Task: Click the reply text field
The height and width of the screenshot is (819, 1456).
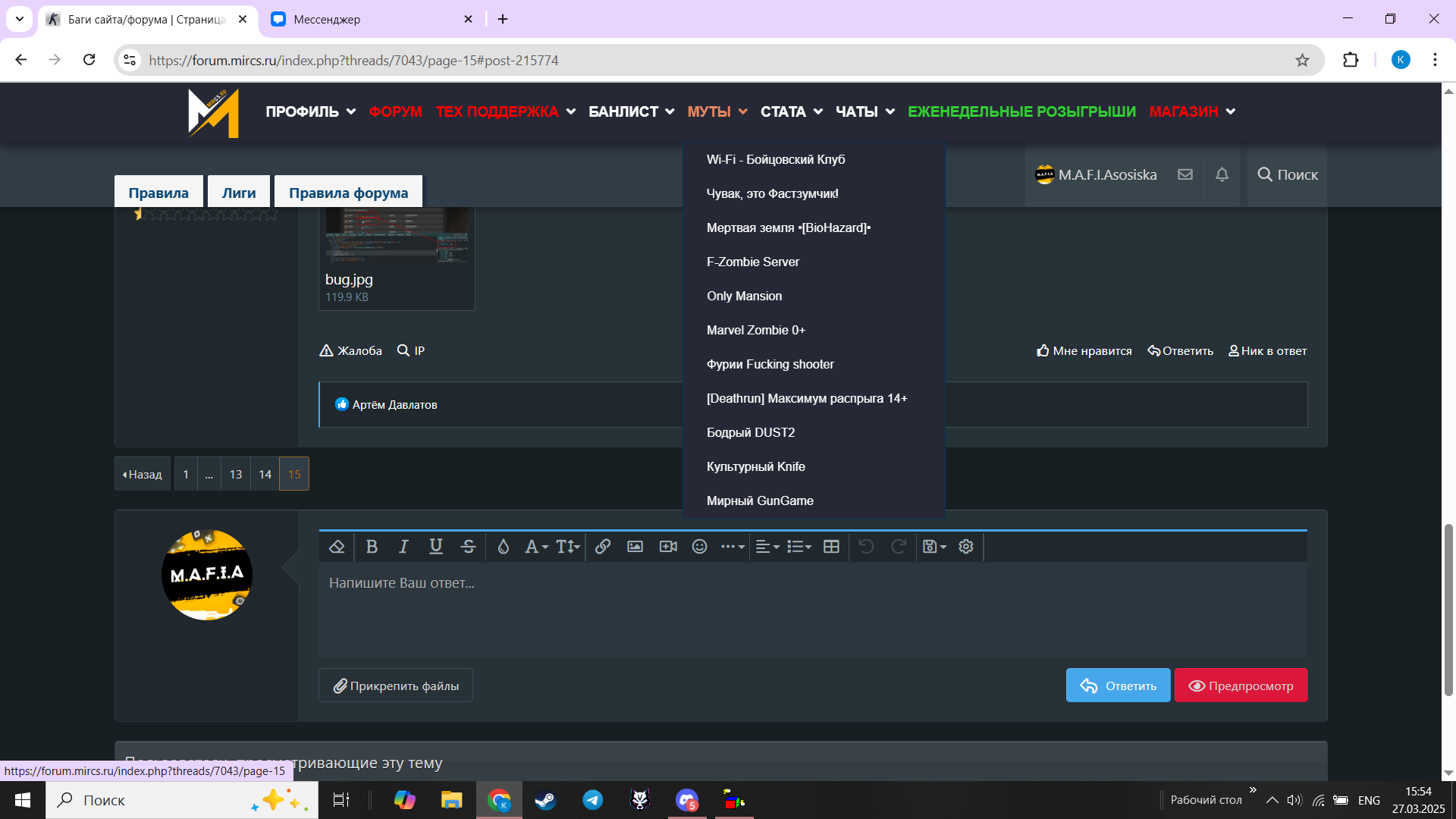Action: pos(813,610)
